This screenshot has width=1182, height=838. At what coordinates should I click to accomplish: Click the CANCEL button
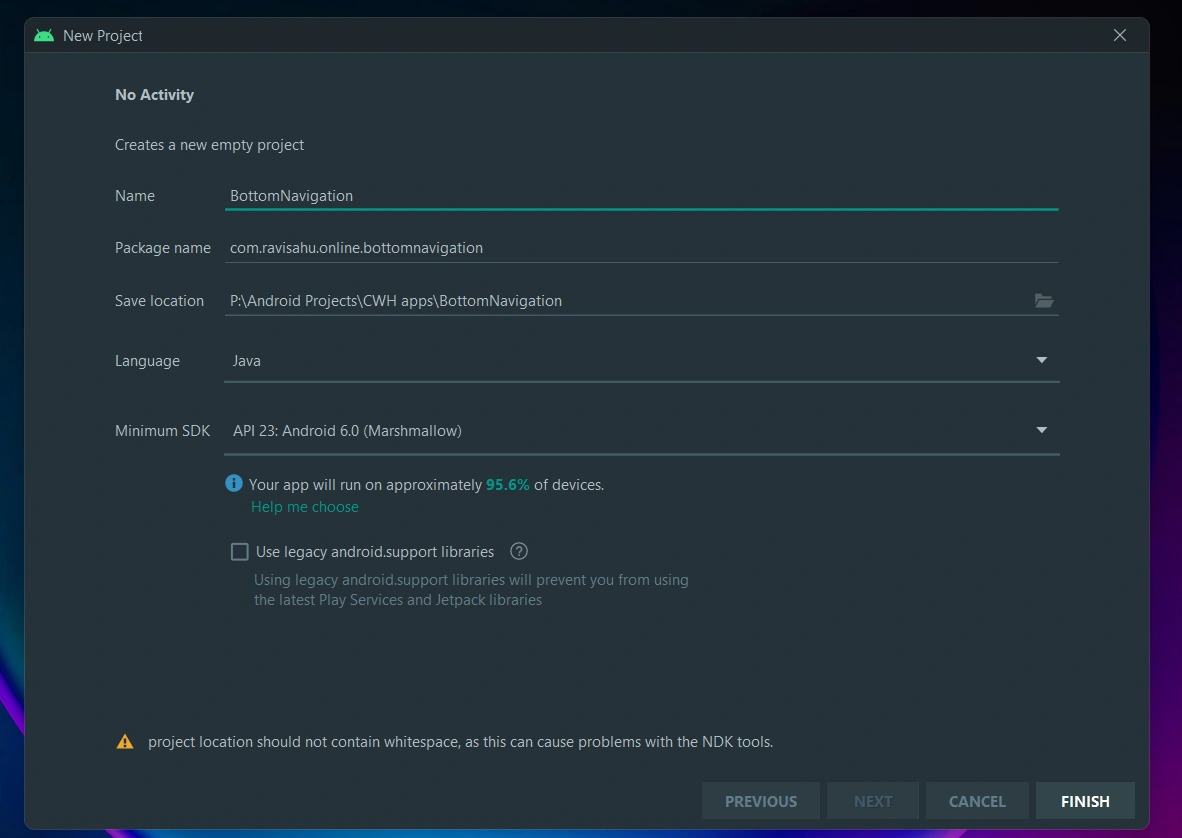977,801
